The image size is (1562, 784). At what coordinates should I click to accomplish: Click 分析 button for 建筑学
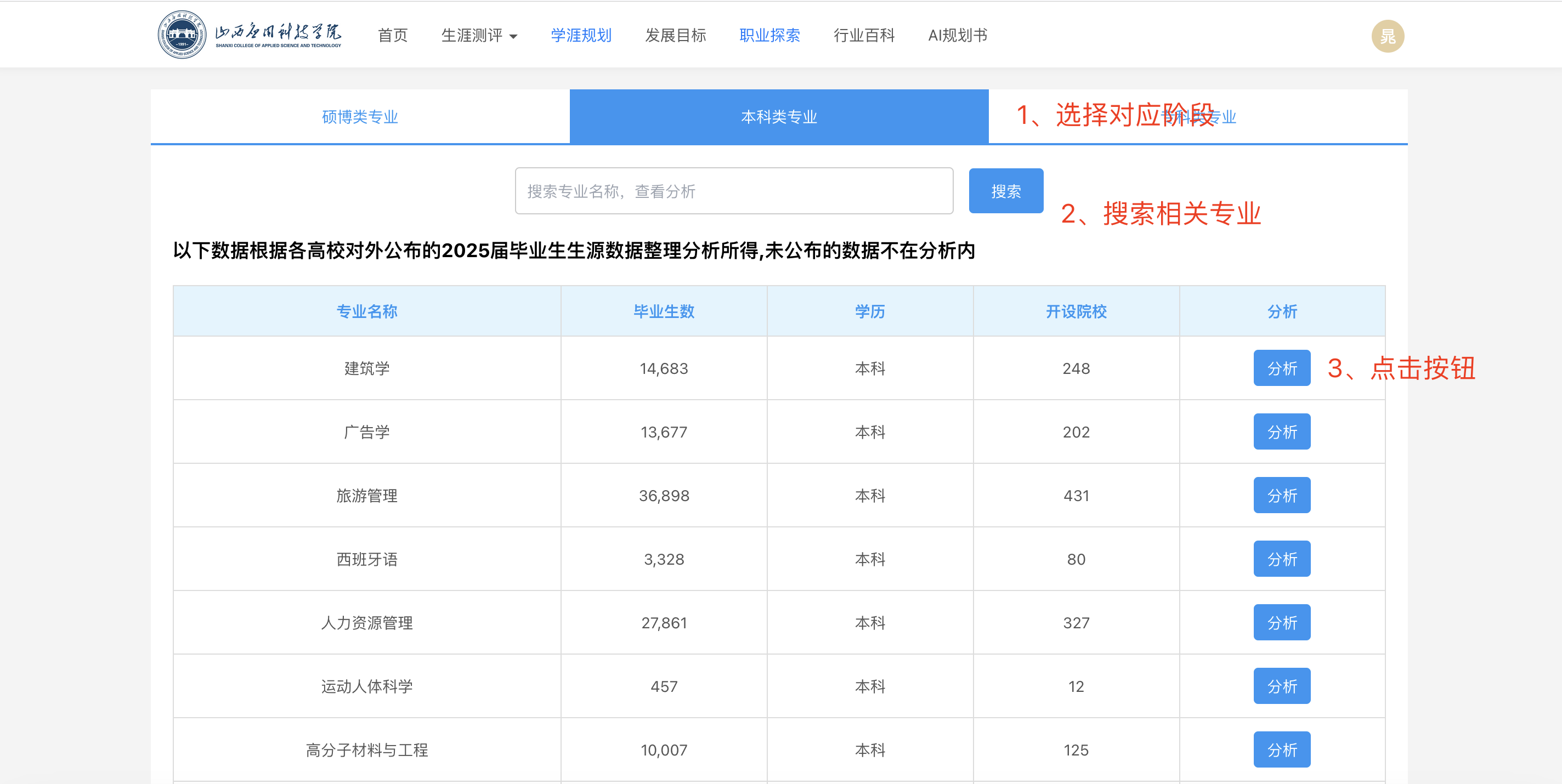(1282, 368)
